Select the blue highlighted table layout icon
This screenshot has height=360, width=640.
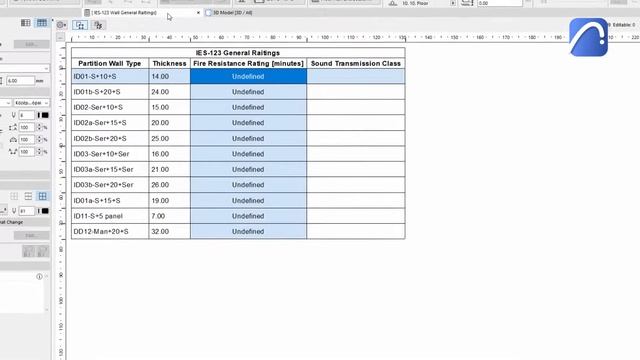(42, 23)
